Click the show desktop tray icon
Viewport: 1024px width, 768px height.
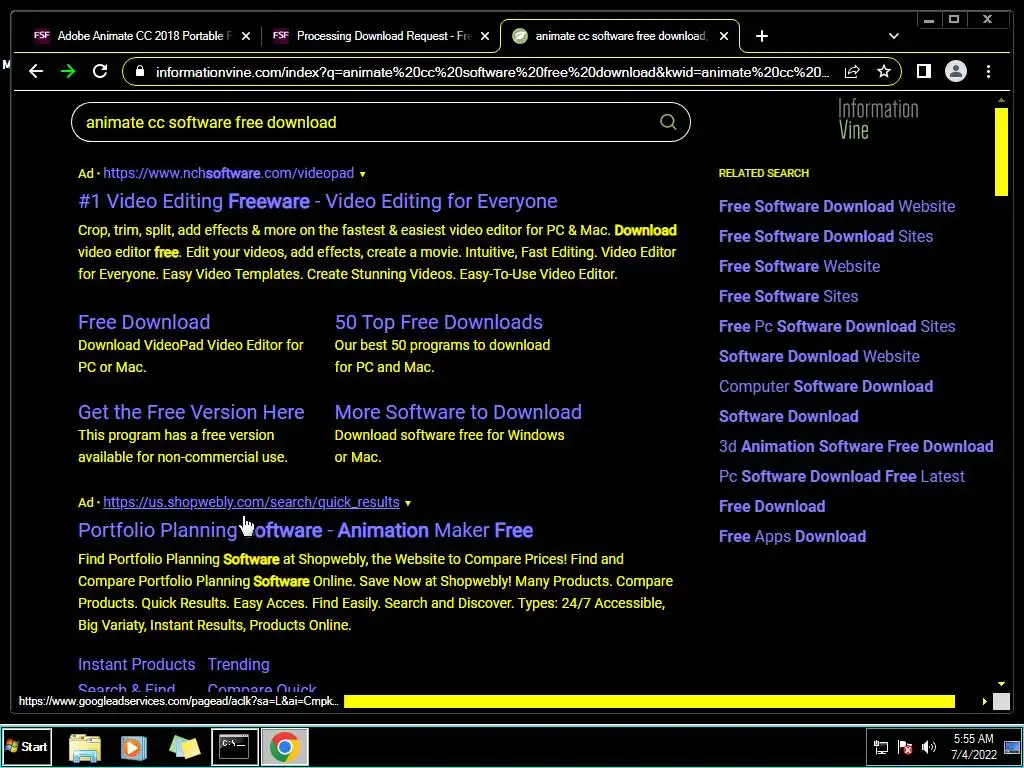click(x=1012, y=747)
